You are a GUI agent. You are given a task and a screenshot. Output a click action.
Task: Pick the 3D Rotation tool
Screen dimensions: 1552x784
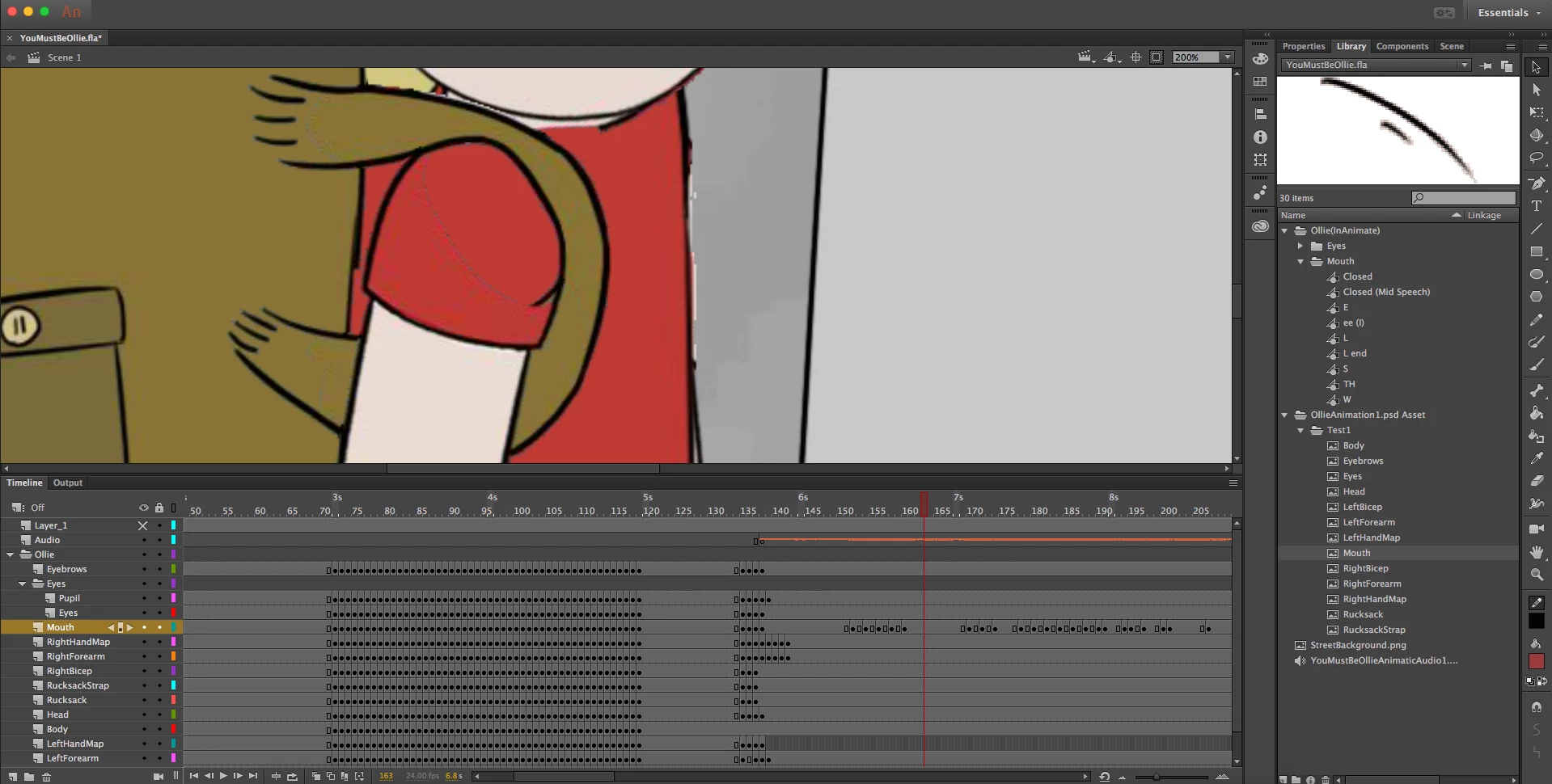click(1537, 135)
